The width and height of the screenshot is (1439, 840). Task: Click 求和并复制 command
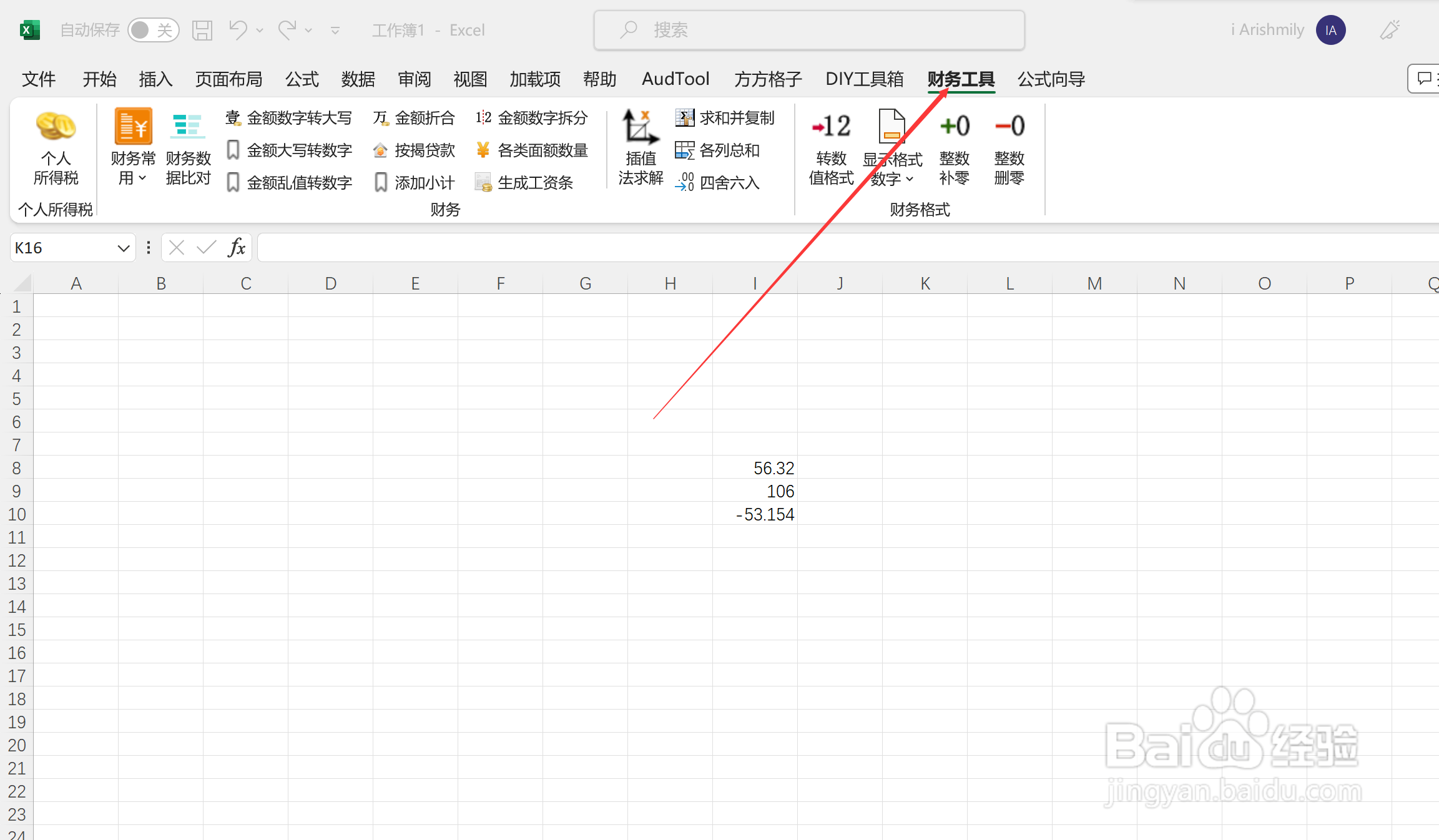(725, 118)
